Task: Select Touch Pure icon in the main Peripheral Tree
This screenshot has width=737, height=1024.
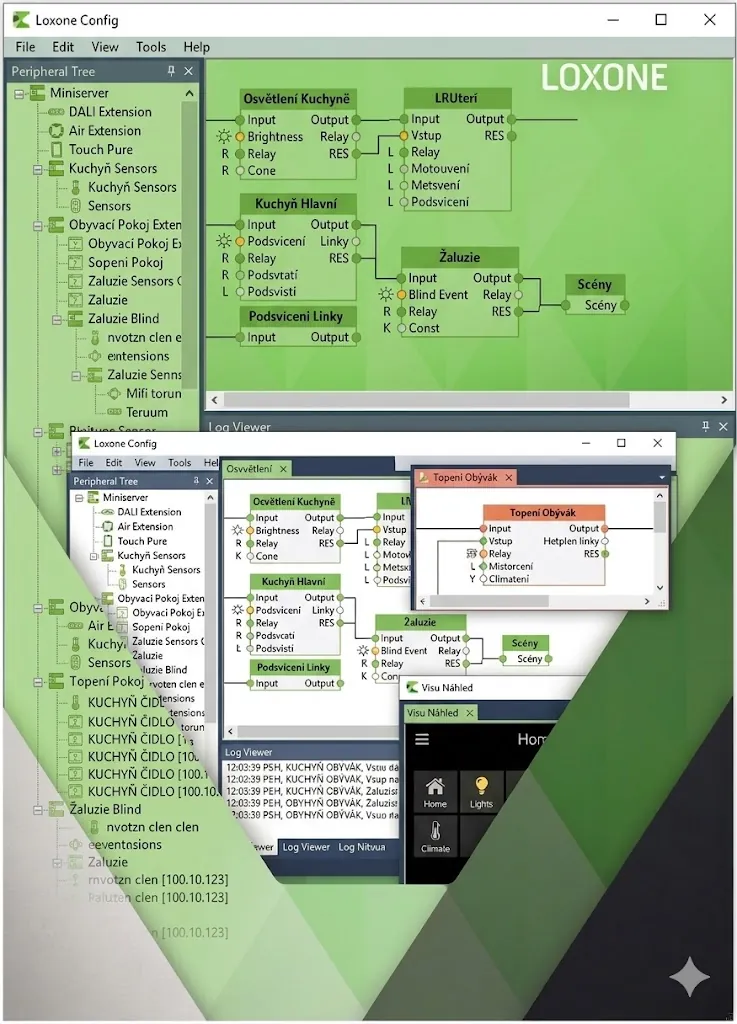Action: click(56, 150)
